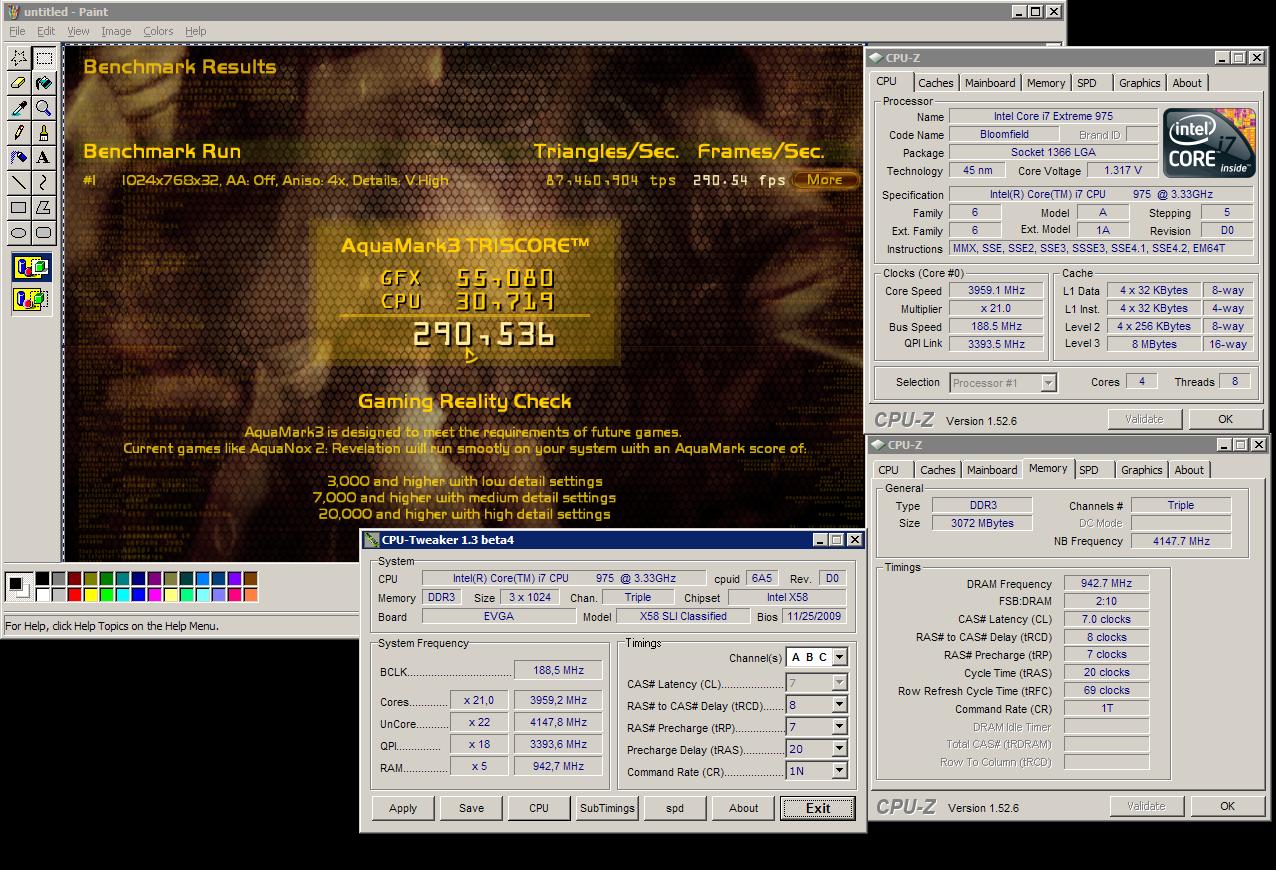Open the File menu in Paint
1276x870 pixels.
[17, 31]
